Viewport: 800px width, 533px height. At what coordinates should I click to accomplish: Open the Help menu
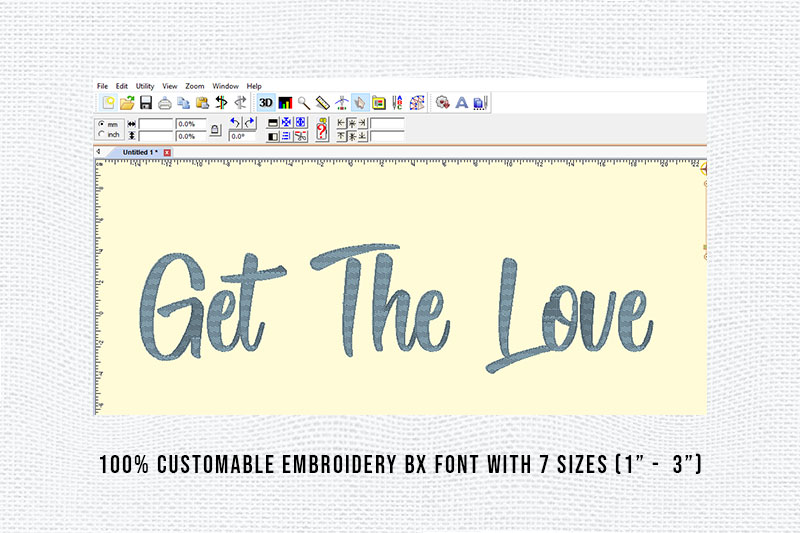click(254, 86)
